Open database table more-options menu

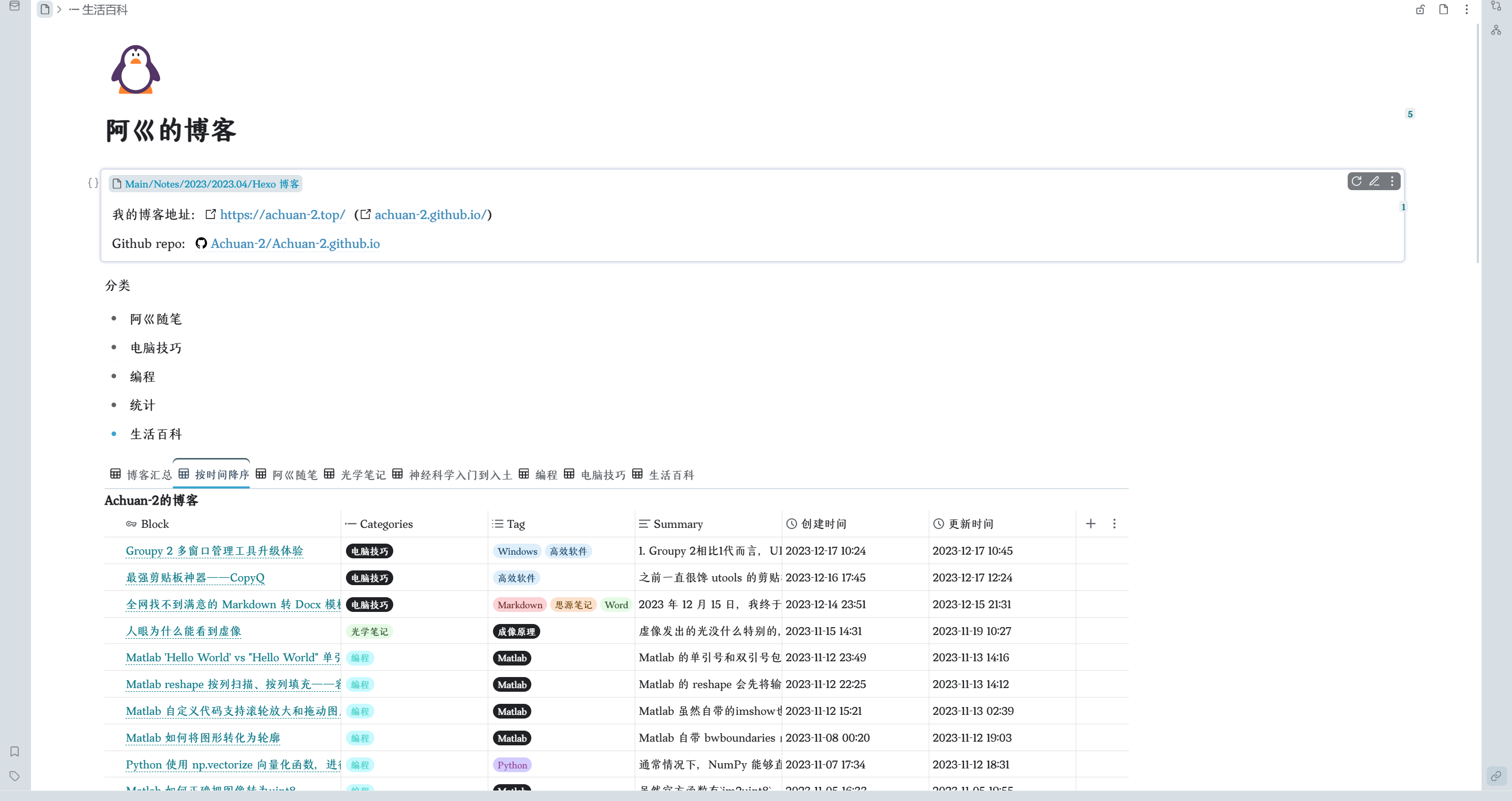[x=1114, y=523]
